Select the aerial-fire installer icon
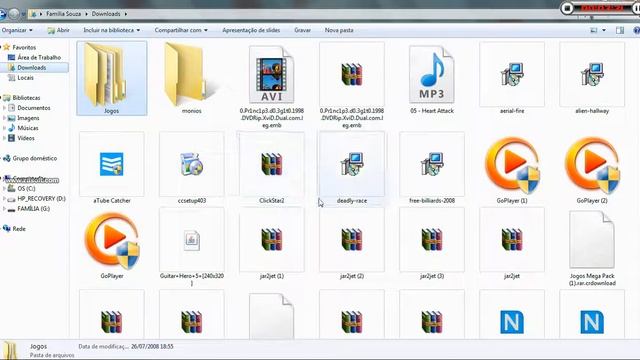640x360 pixels. [x=512, y=74]
